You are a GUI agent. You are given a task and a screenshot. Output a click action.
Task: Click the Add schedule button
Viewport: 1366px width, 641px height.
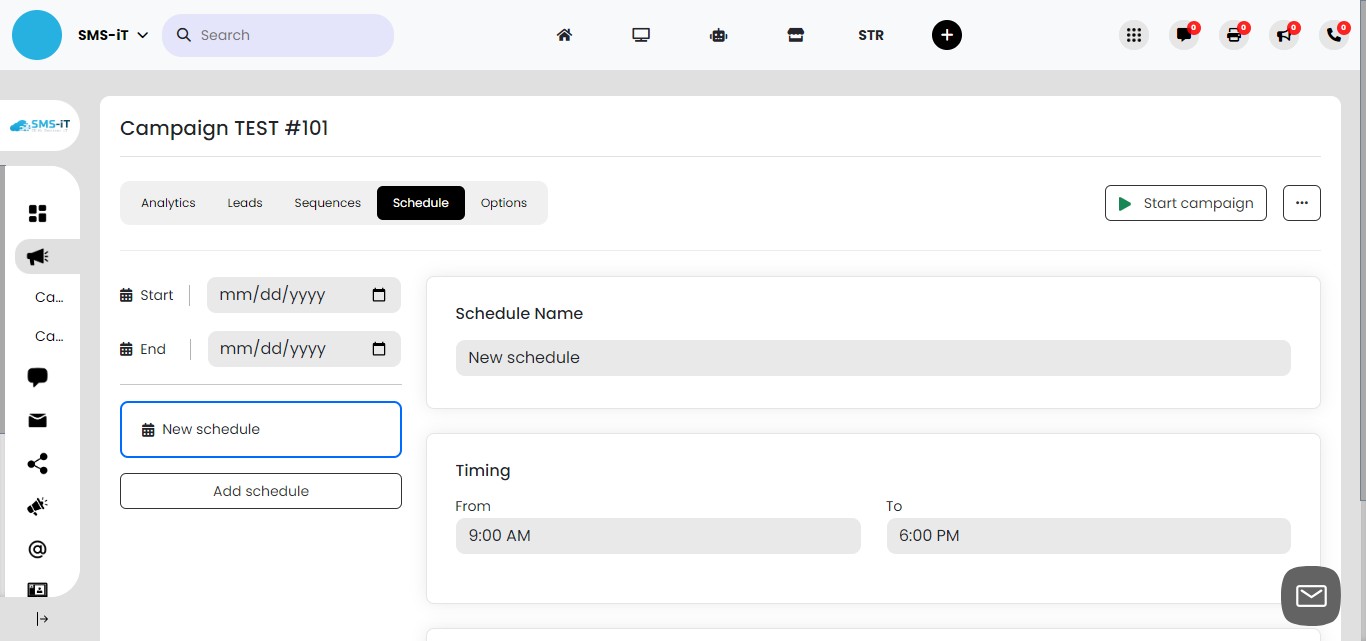point(261,491)
